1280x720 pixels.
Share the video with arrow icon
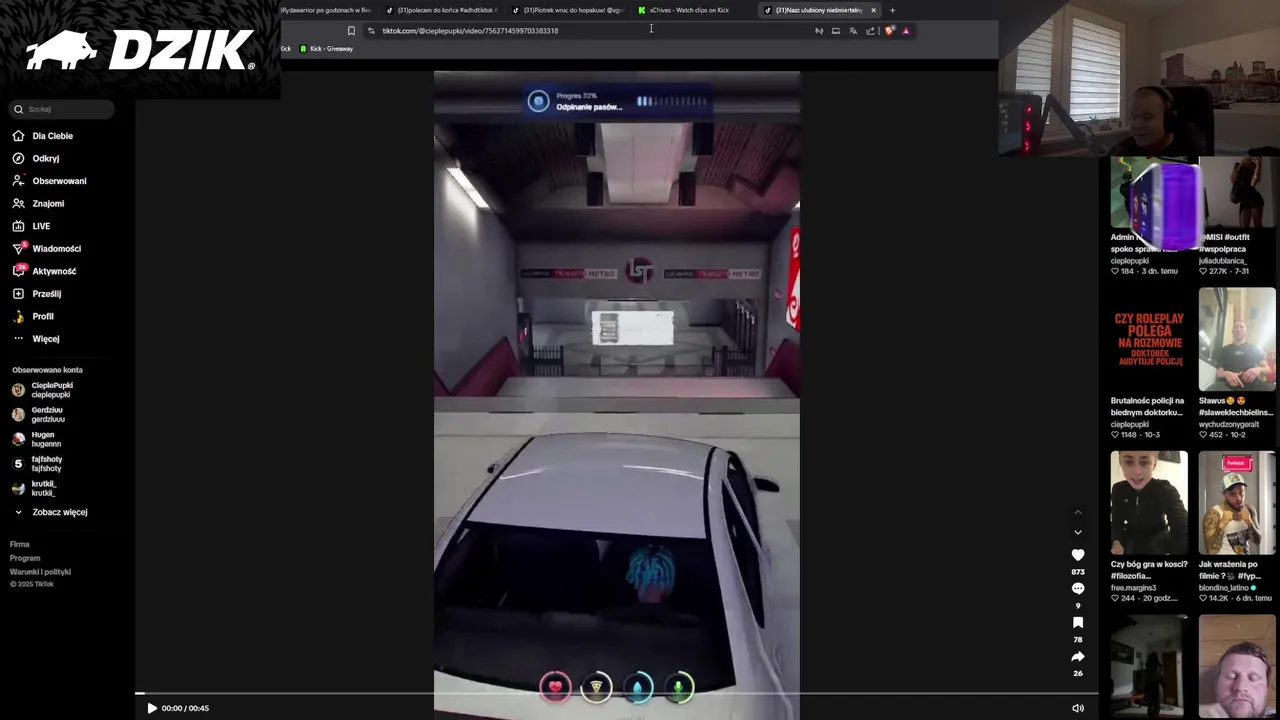click(x=1078, y=657)
